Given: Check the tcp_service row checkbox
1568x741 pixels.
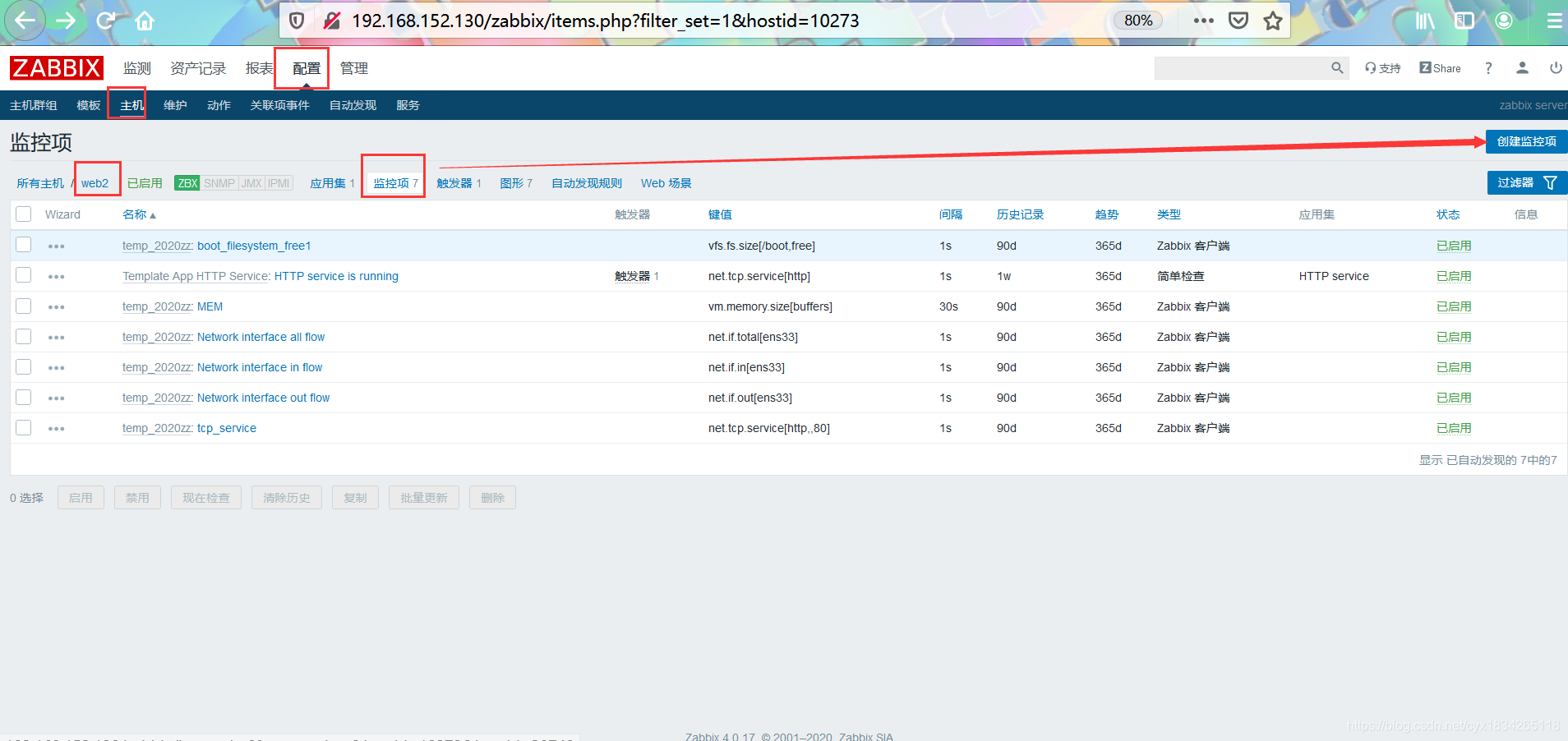Looking at the screenshot, I should point(24,427).
